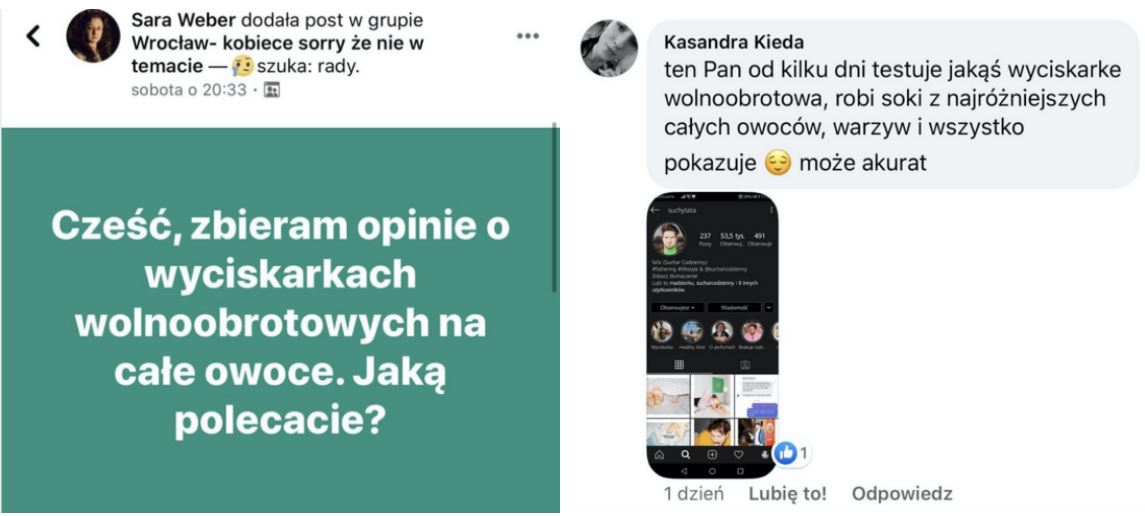Open Sara Weber's profile picture
Screen dimensions: 1145x516
(x=93, y=36)
